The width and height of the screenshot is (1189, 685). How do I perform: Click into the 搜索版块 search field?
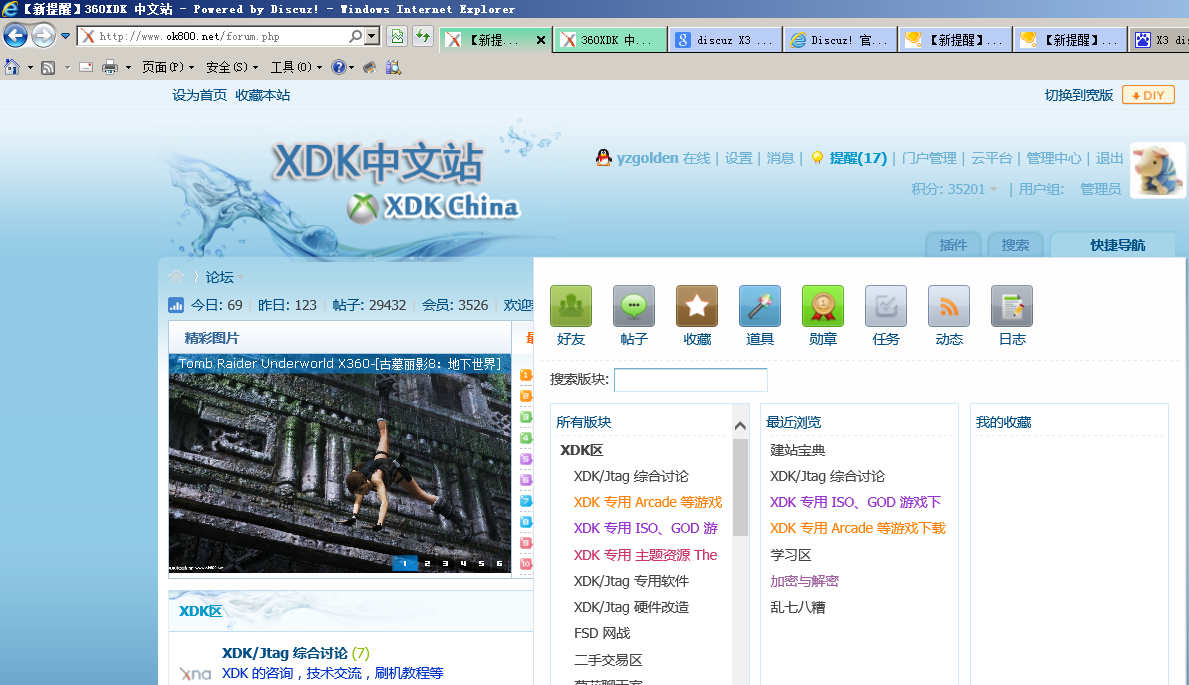pyautogui.click(x=690, y=379)
